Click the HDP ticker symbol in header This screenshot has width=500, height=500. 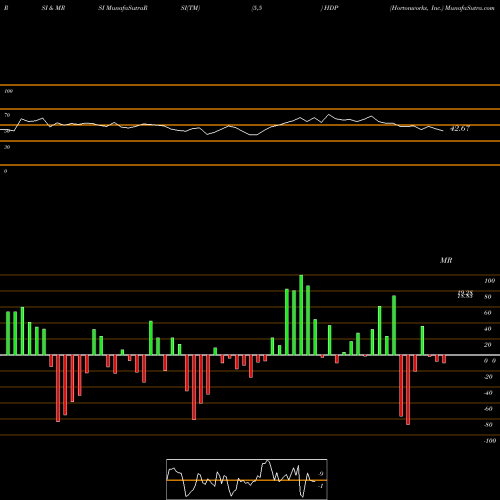(x=330, y=8)
